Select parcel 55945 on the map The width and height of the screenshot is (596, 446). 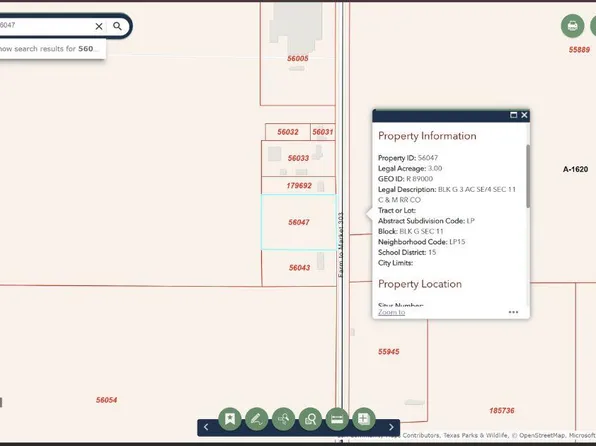(389, 352)
